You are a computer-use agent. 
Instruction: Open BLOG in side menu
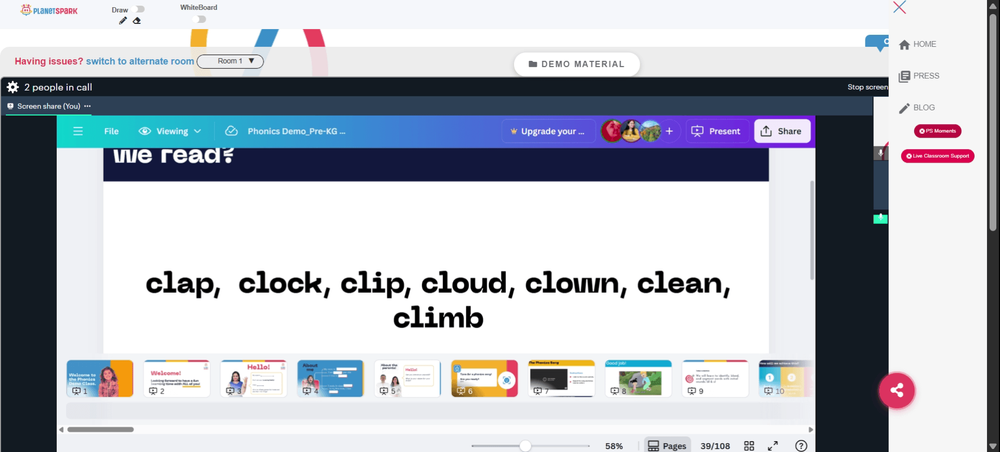coord(916,108)
